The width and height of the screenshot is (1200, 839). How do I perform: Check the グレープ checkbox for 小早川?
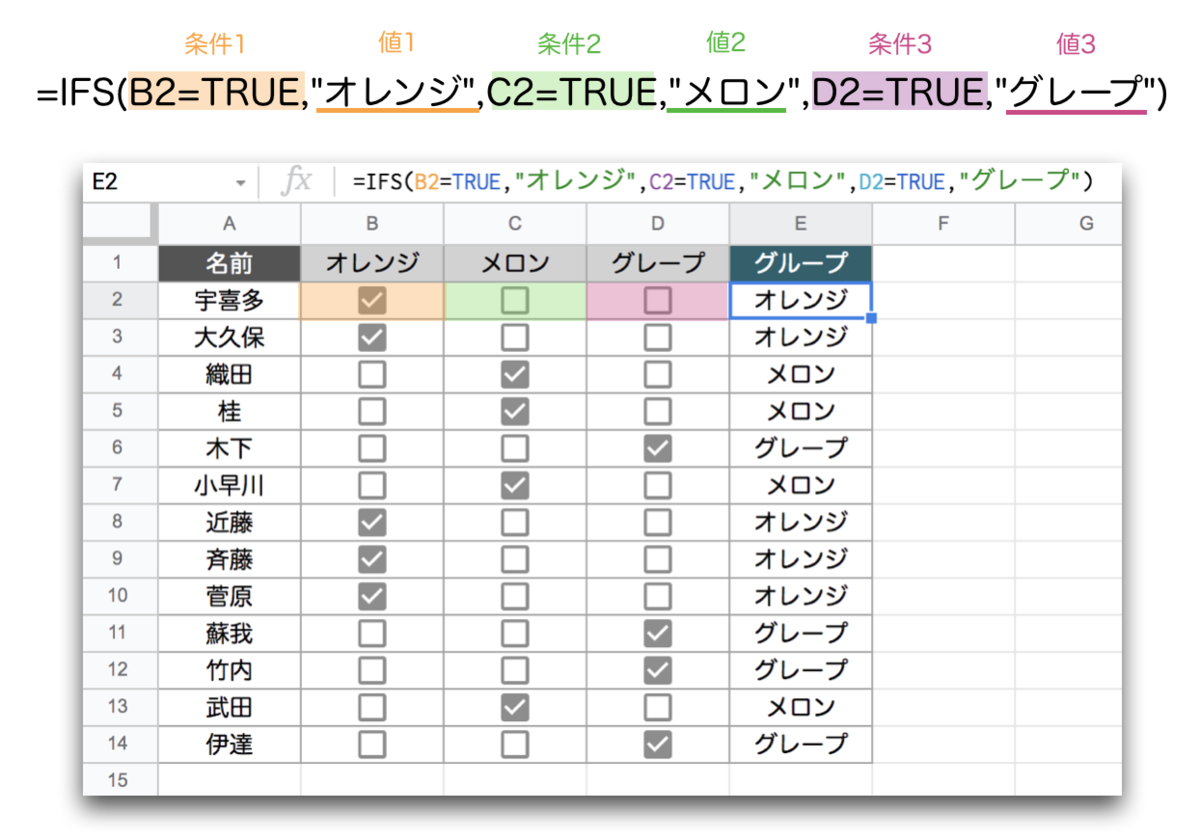658,485
